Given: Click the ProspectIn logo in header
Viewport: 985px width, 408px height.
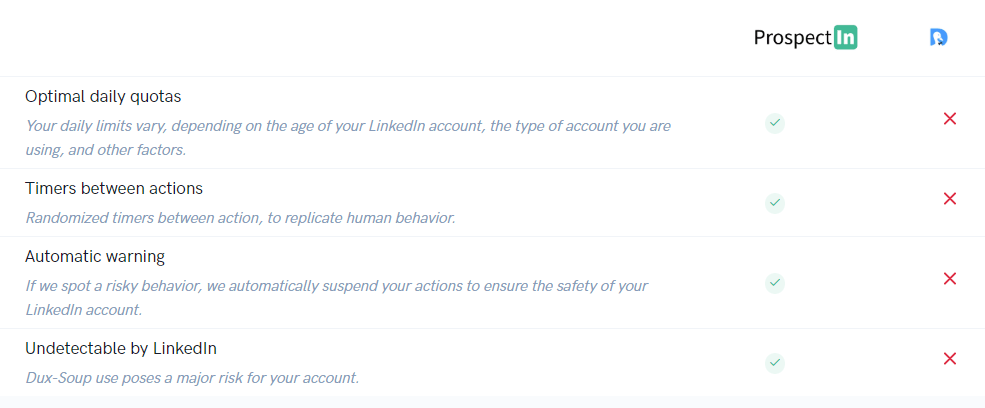Looking at the screenshot, I should coord(805,38).
